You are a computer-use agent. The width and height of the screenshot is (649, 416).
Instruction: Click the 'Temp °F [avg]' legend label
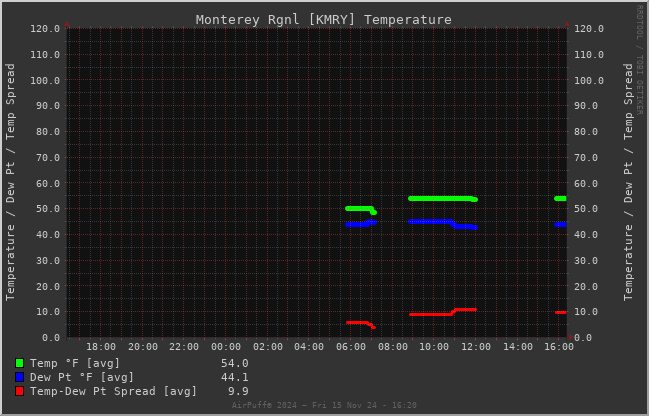tap(75, 363)
